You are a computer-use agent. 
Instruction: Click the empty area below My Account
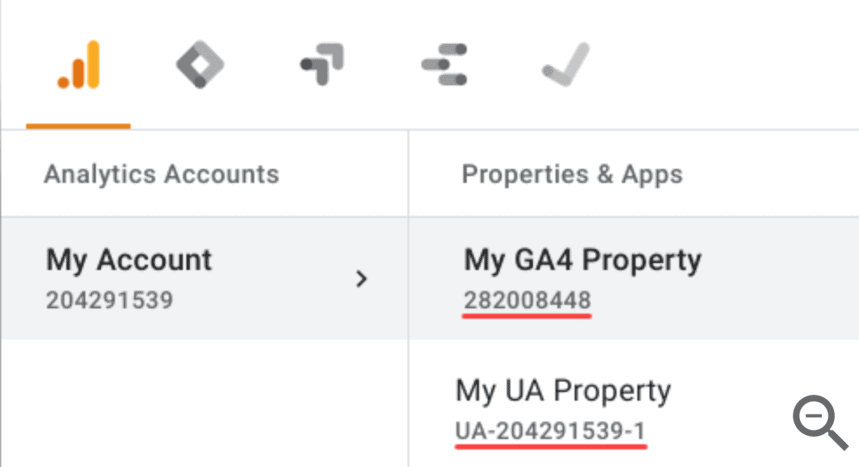[x=200, y=400]
